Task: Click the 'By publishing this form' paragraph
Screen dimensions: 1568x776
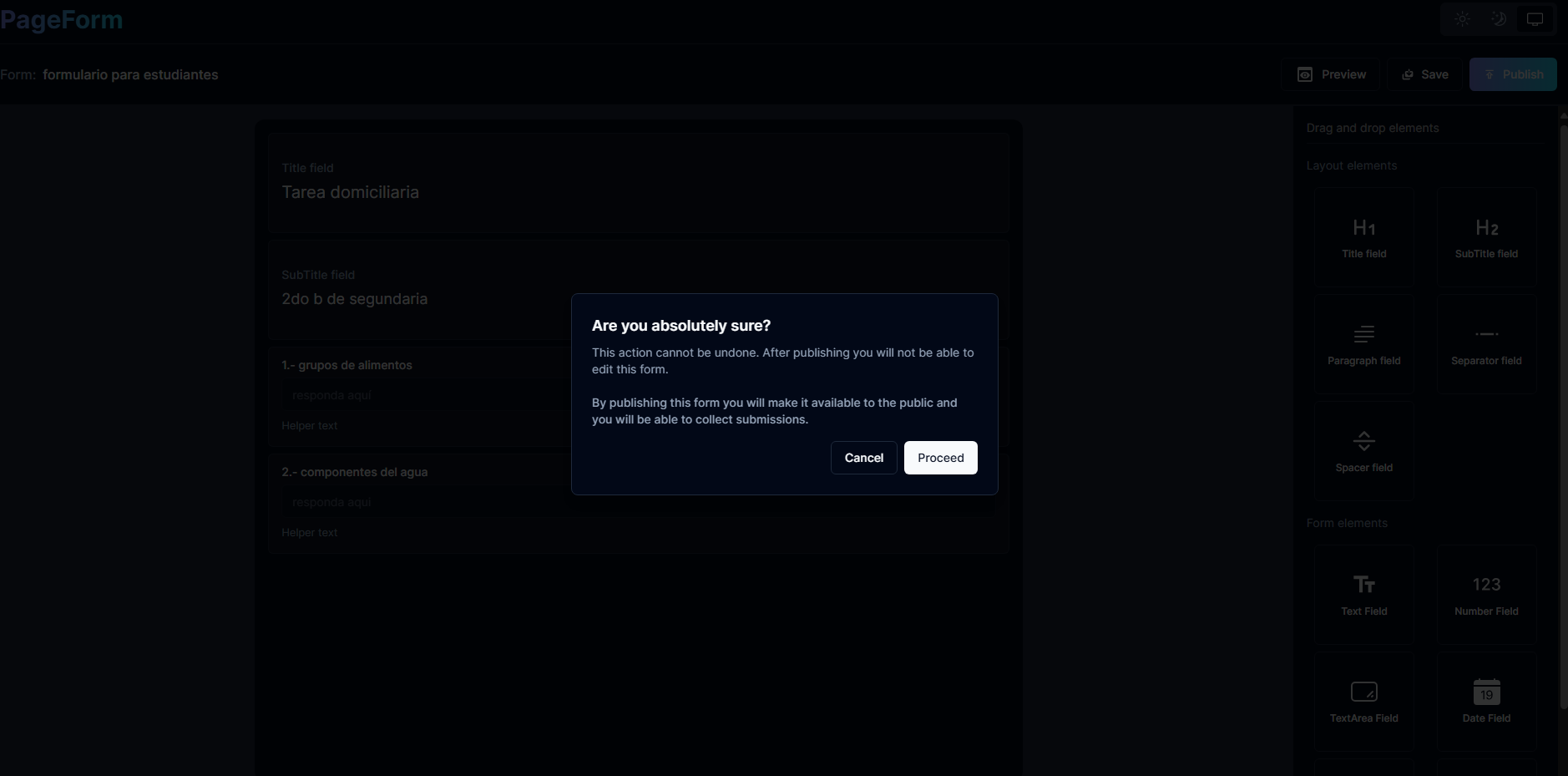Action: coord(775,411)
